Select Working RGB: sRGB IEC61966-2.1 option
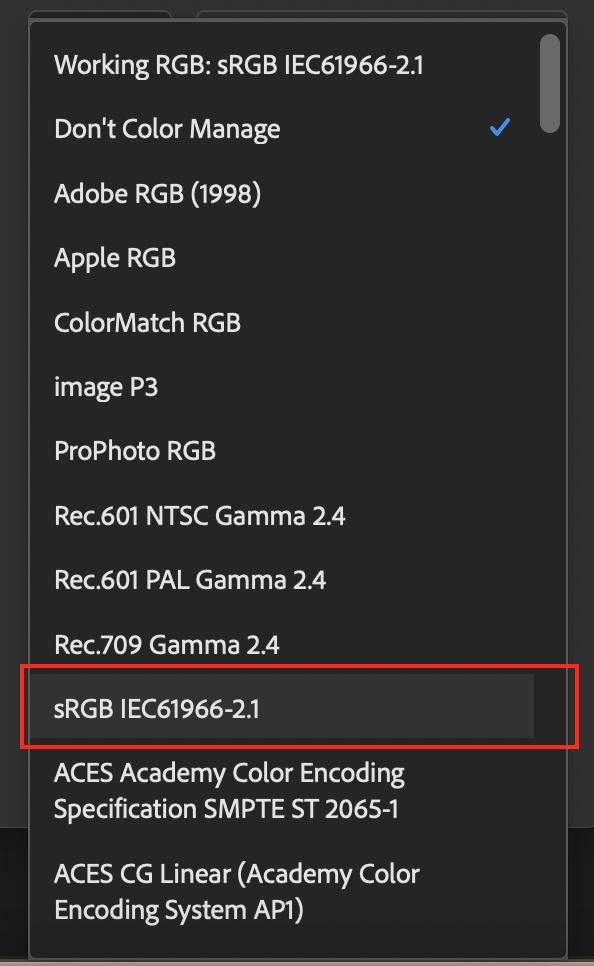 pyautogui.click(x=282, y=65)
